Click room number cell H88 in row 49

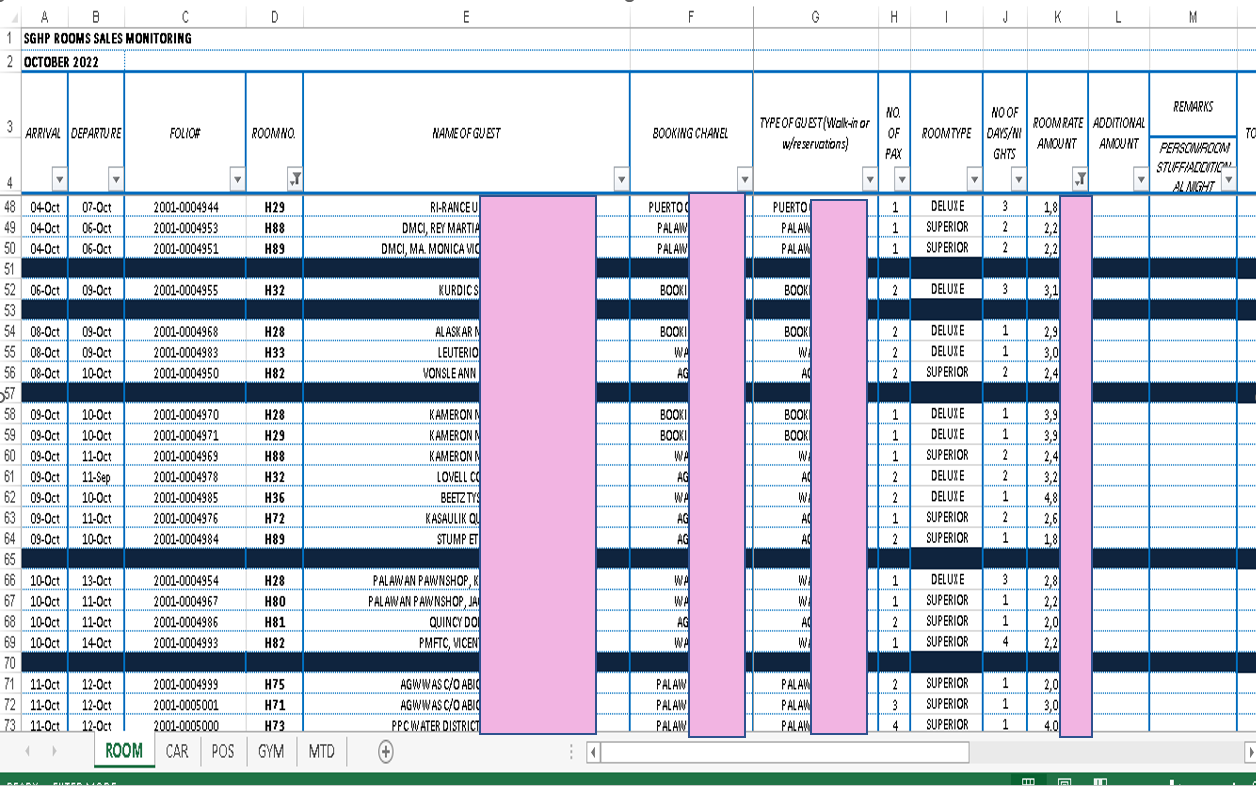pos(274,228)
